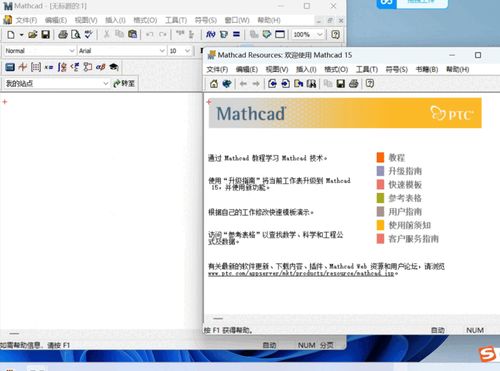
Task: Click the Mathcad PTC banner image
Action: coord(345,113)
